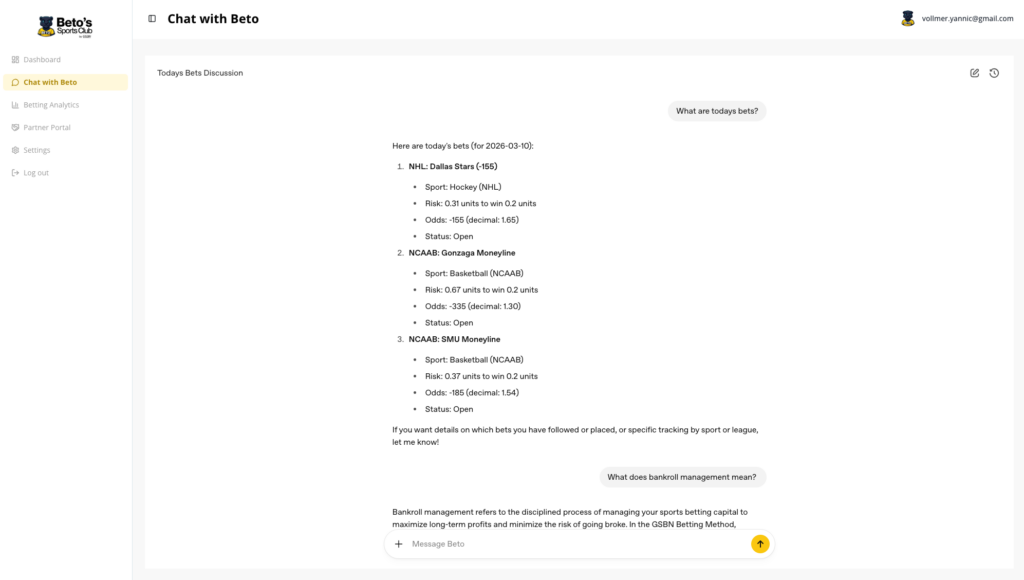
Task: Click the Betting Analytics chart icon
Action: pyautogui.click(x=15, y=105)
